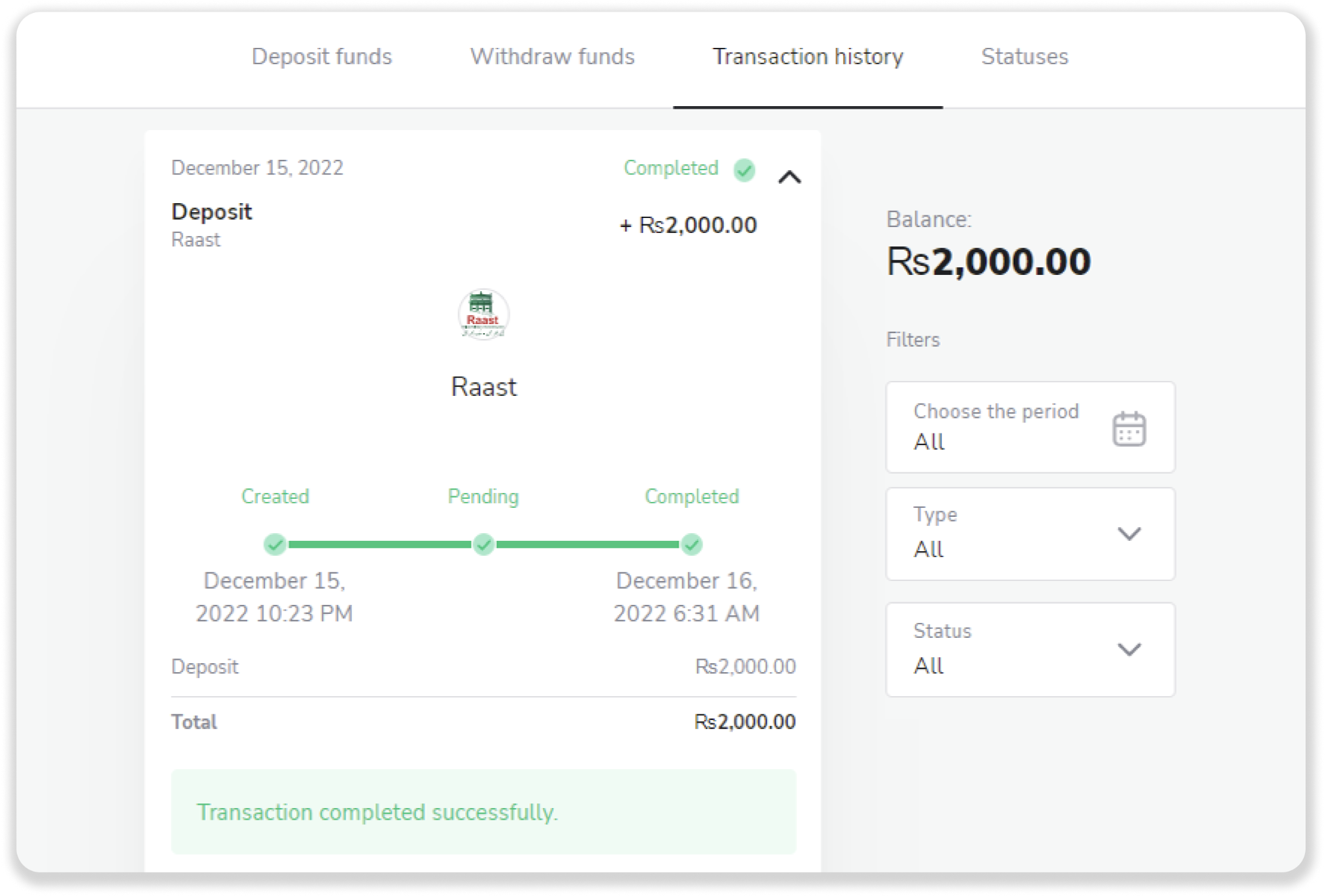Click the Total row amount
The image size is (1325, 896).
pos(744,722)
